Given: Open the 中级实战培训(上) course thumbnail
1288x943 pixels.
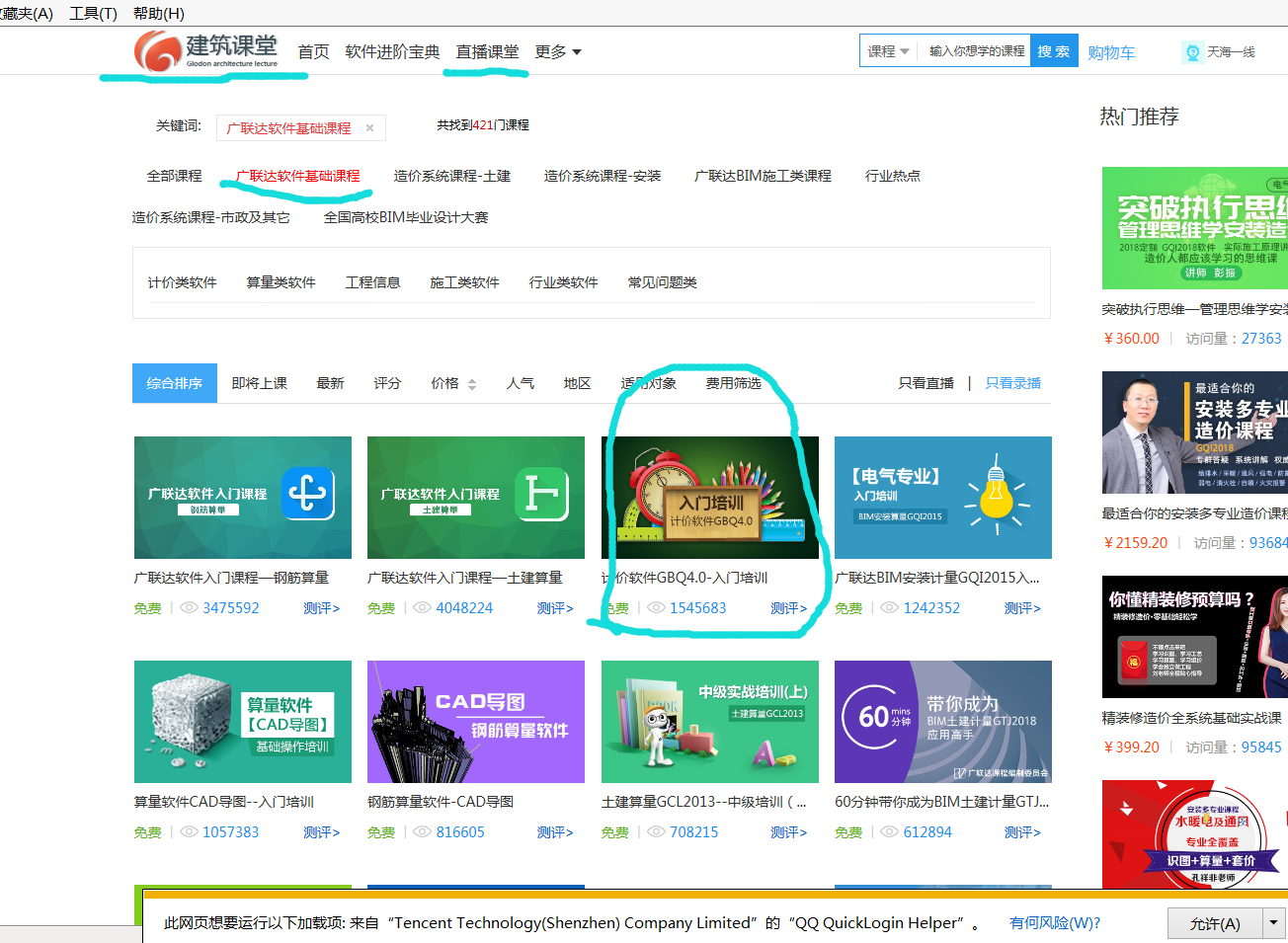Looking at the screenshot, I should (710, 722).
